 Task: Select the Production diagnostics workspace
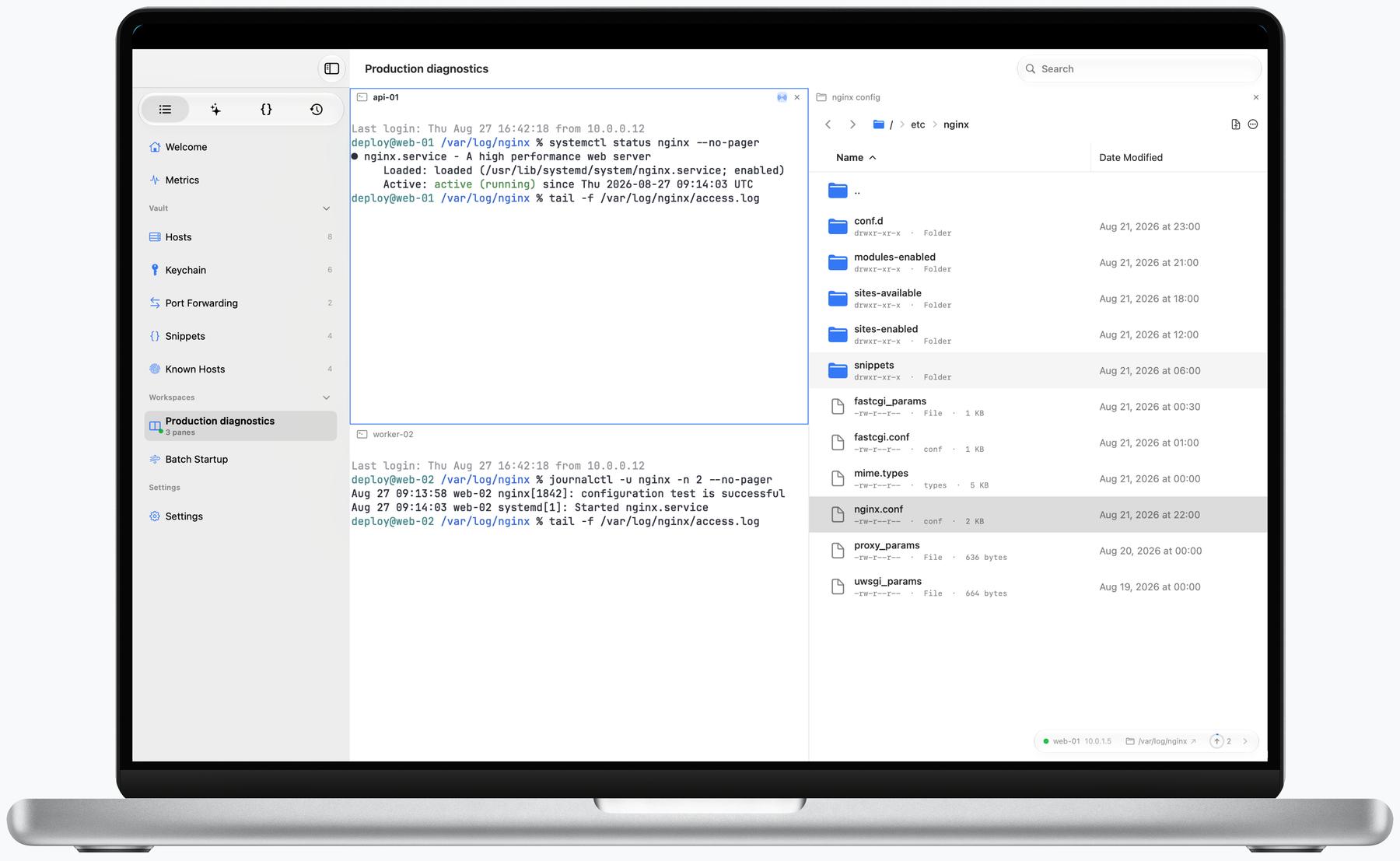coord(240,426)
